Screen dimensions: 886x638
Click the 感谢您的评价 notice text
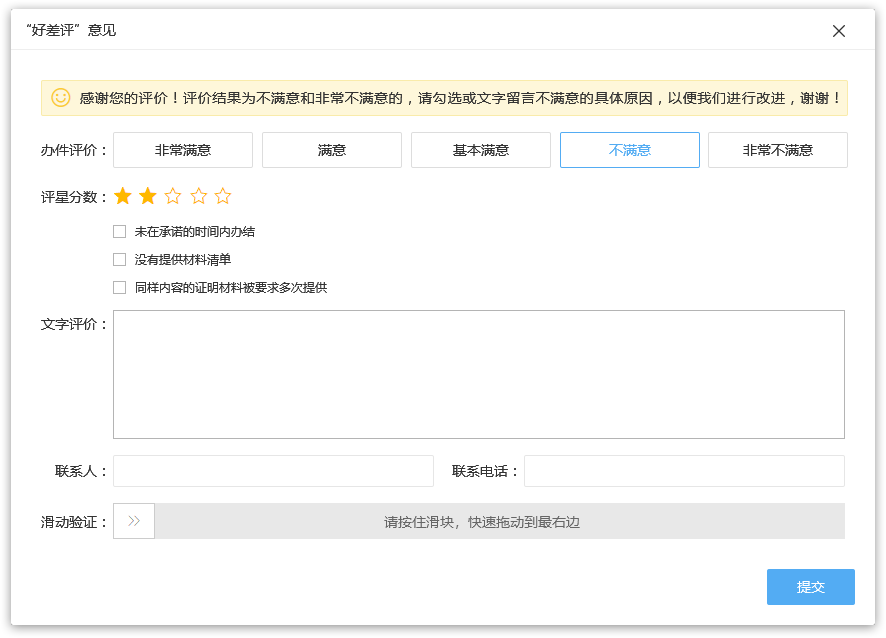(460, 98)
